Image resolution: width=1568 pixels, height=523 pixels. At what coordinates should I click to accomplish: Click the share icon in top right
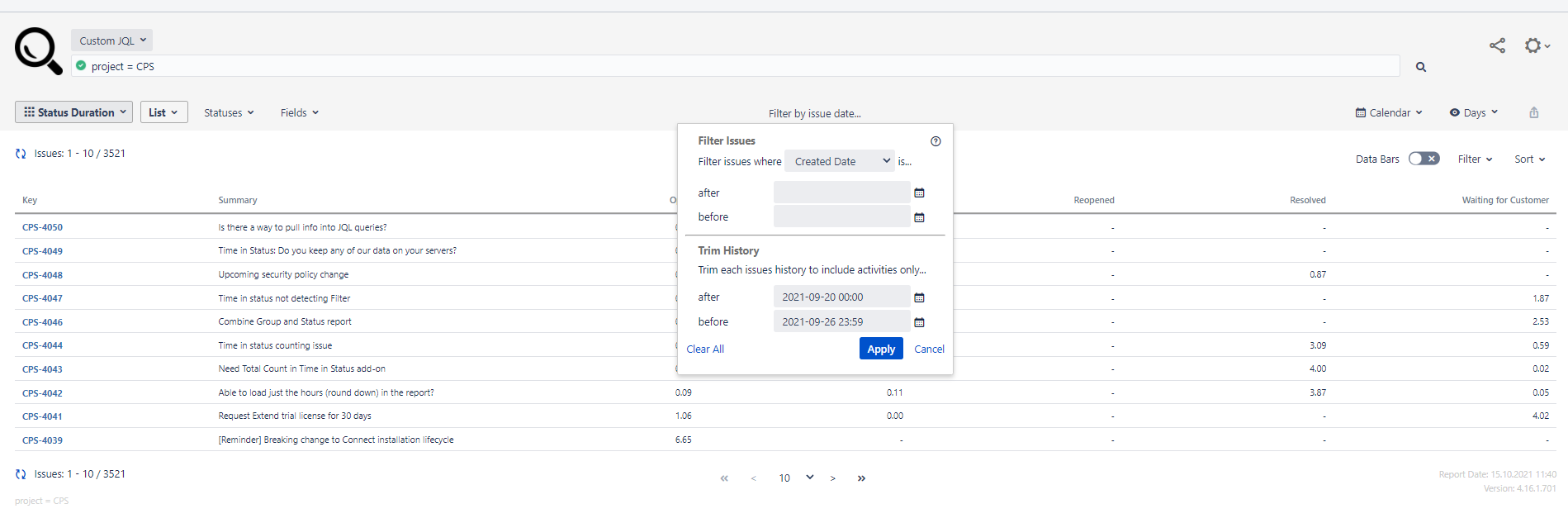[x=1497, y=45]
